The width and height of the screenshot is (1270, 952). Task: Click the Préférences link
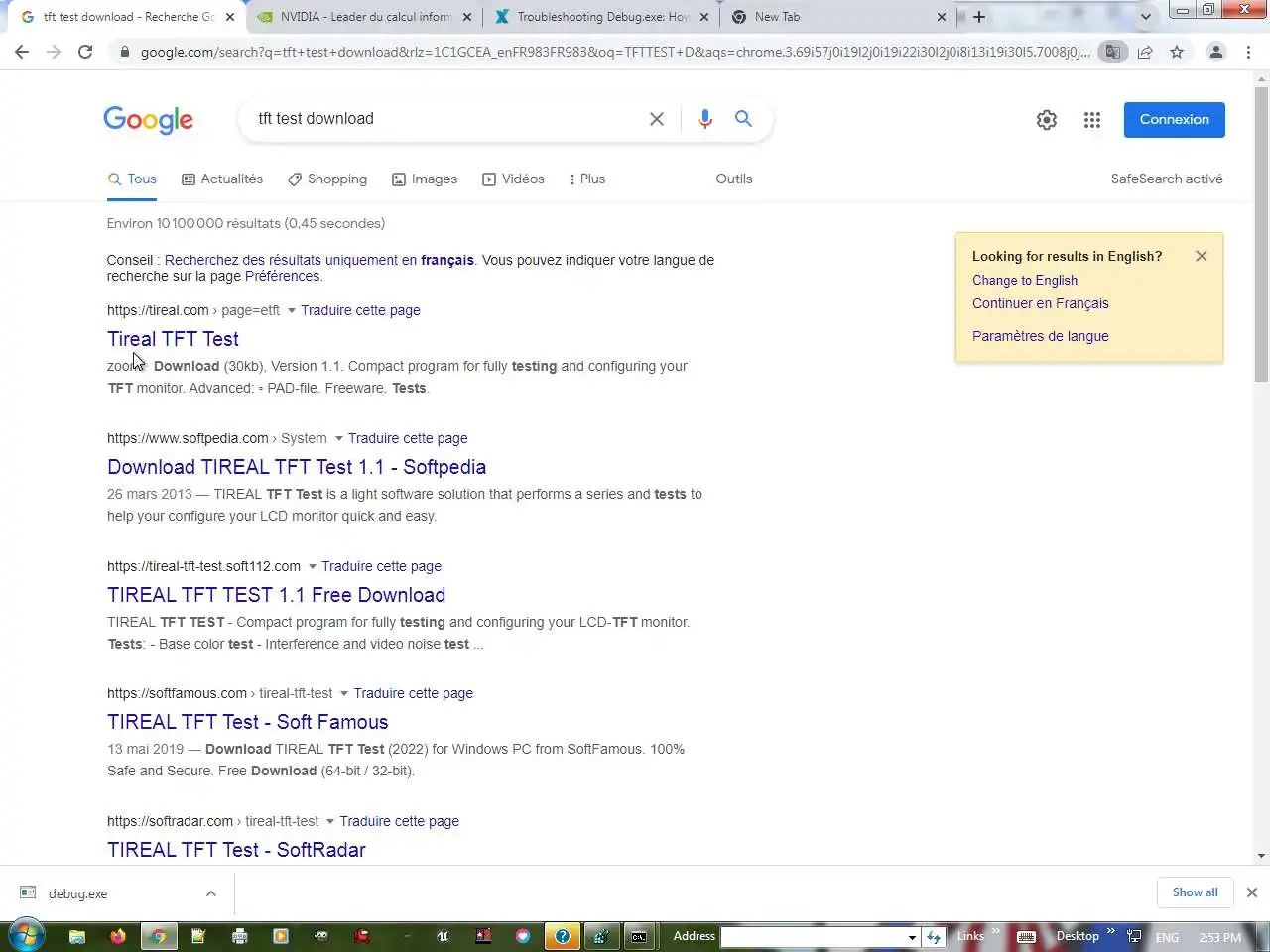283,277
